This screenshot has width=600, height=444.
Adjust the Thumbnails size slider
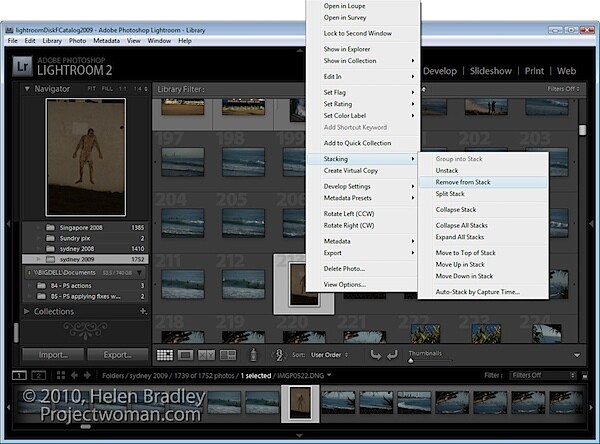click(411, 361)
